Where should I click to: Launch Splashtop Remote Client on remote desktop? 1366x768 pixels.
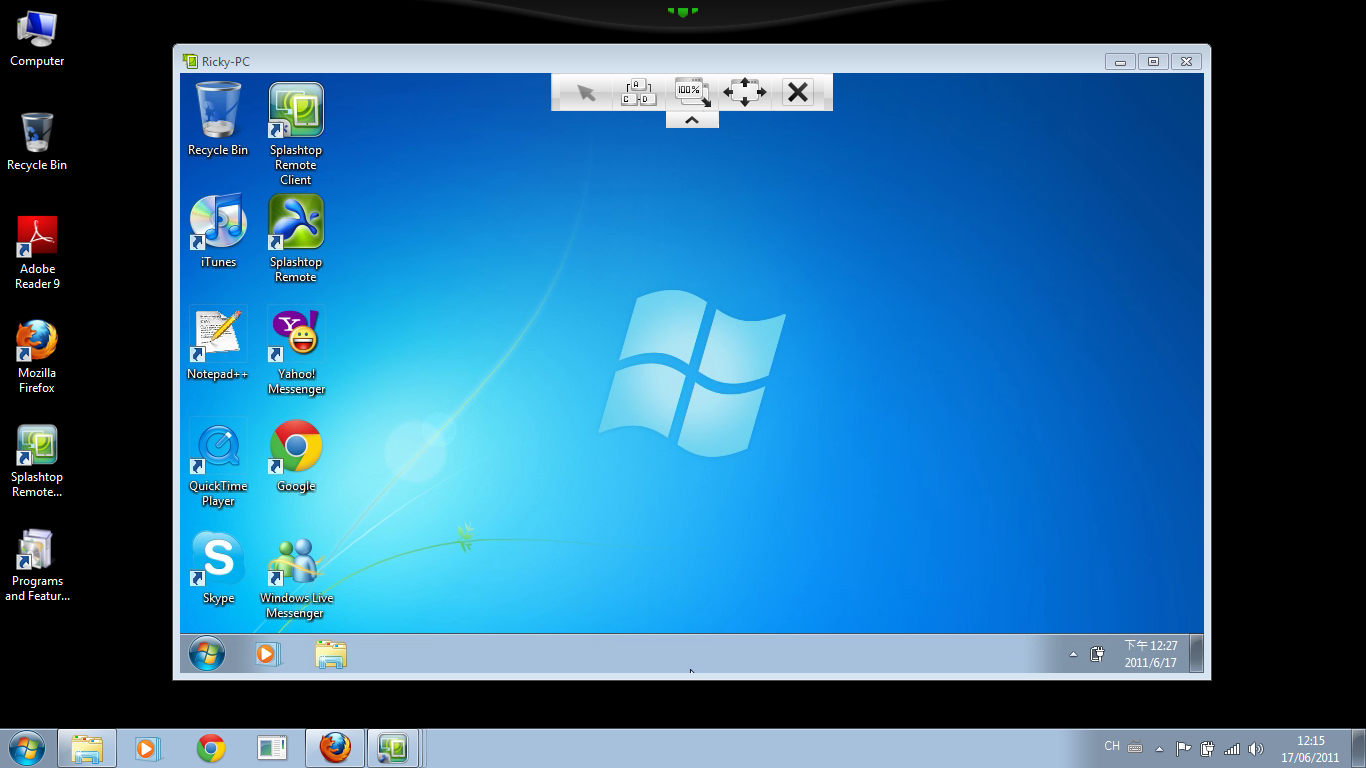point(296,134)
